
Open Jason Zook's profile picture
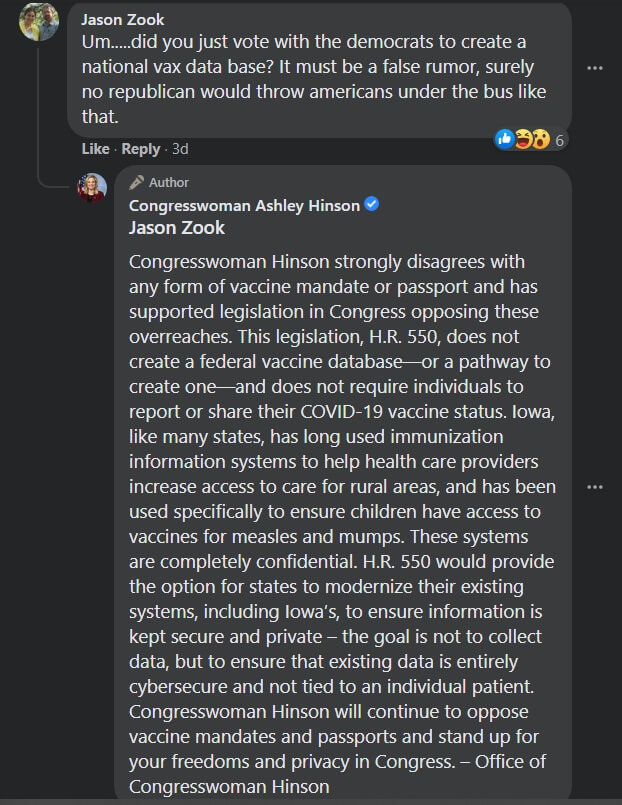point(39,22)
